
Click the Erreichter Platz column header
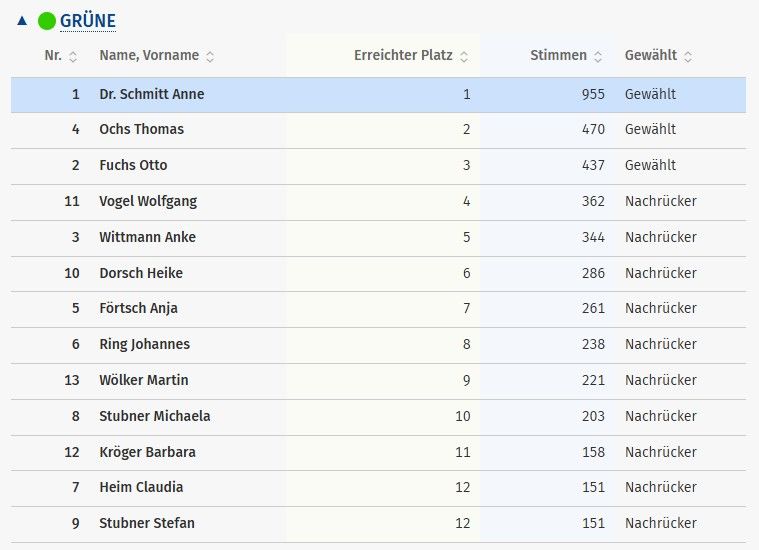point(403,55)
